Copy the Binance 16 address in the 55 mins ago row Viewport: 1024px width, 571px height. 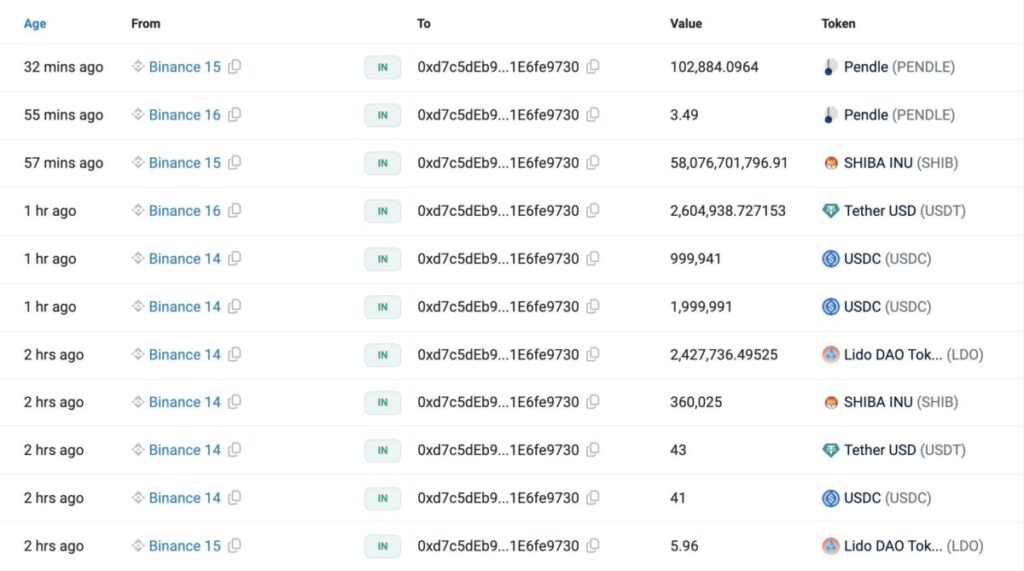click(234, 115)
